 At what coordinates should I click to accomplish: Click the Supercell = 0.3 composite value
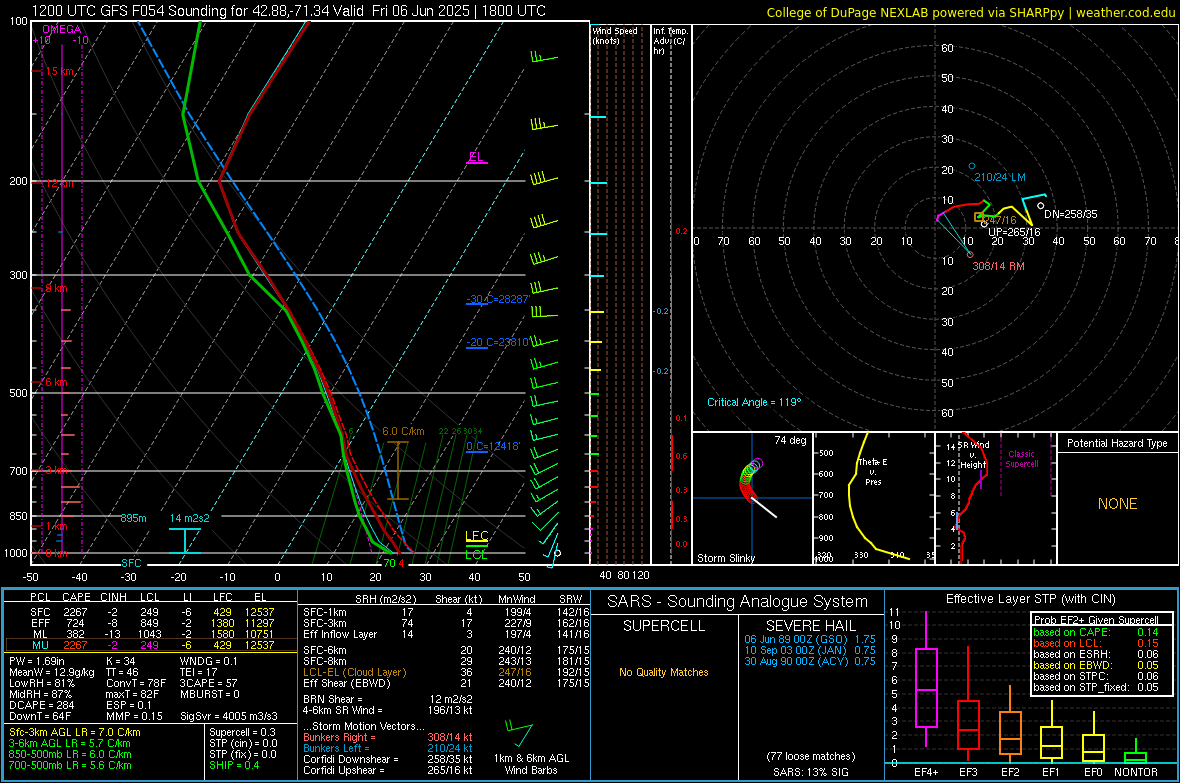242,732
